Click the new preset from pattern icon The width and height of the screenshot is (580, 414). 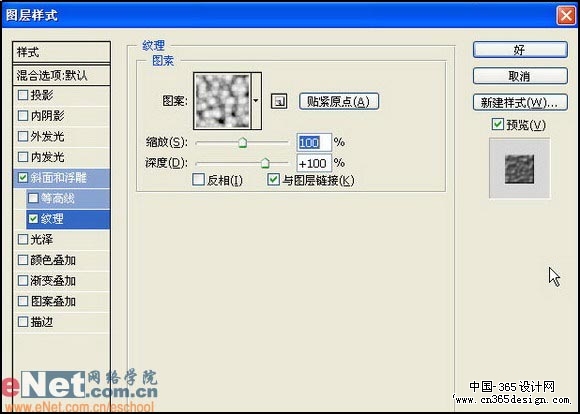click(x=279, y=101)
